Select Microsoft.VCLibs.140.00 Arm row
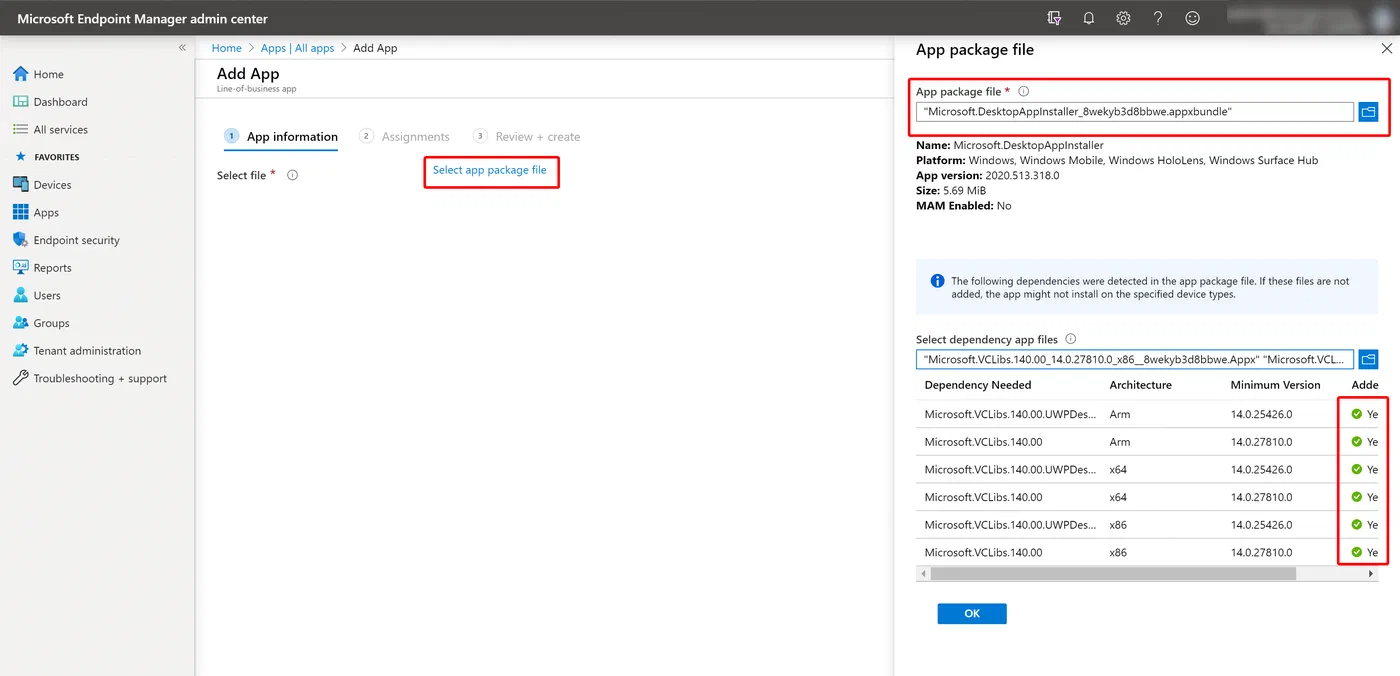This screenshot has height=676, width=1400. point(1147,442)
